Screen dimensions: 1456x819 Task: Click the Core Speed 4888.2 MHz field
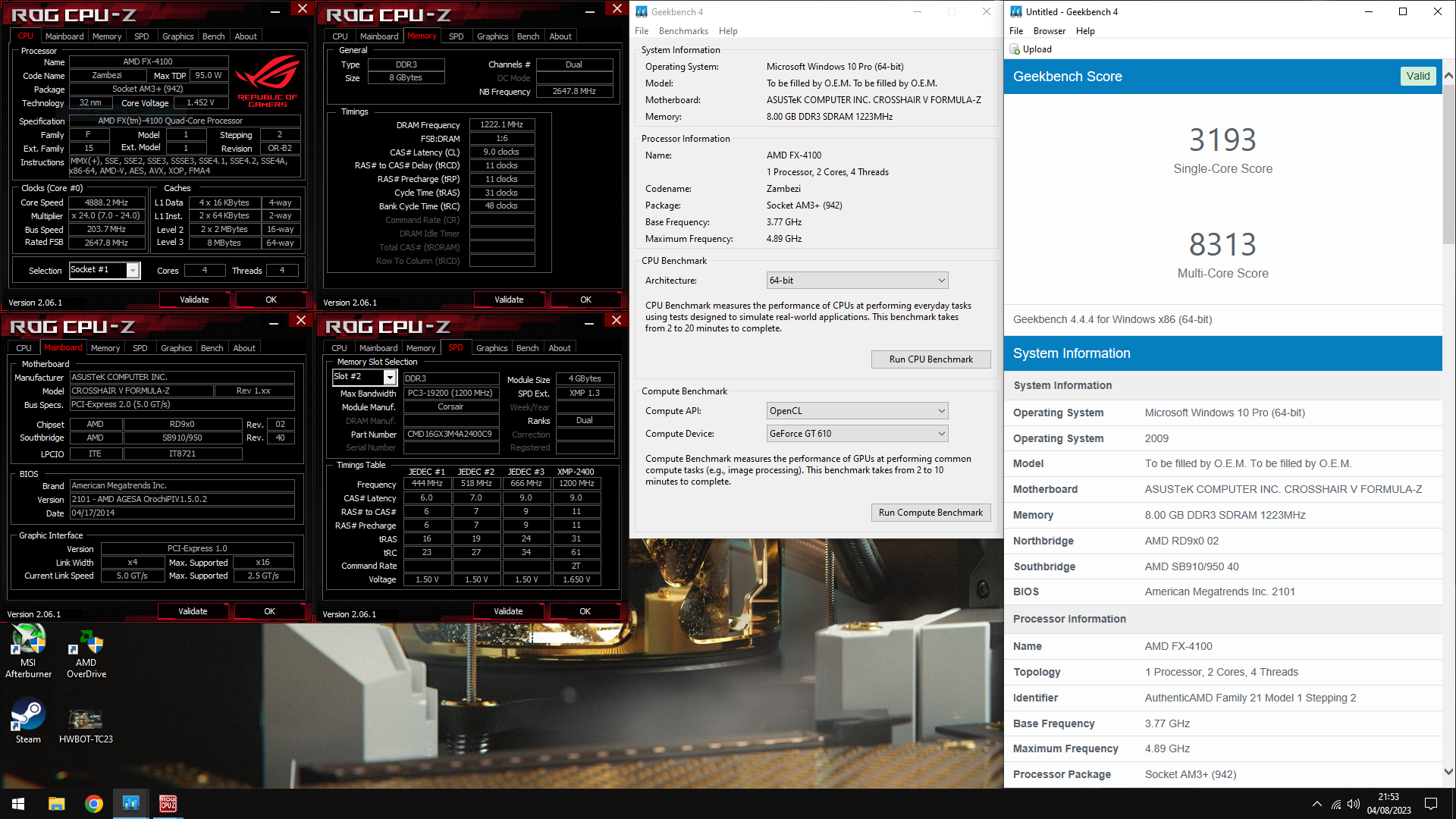point(107,202)
